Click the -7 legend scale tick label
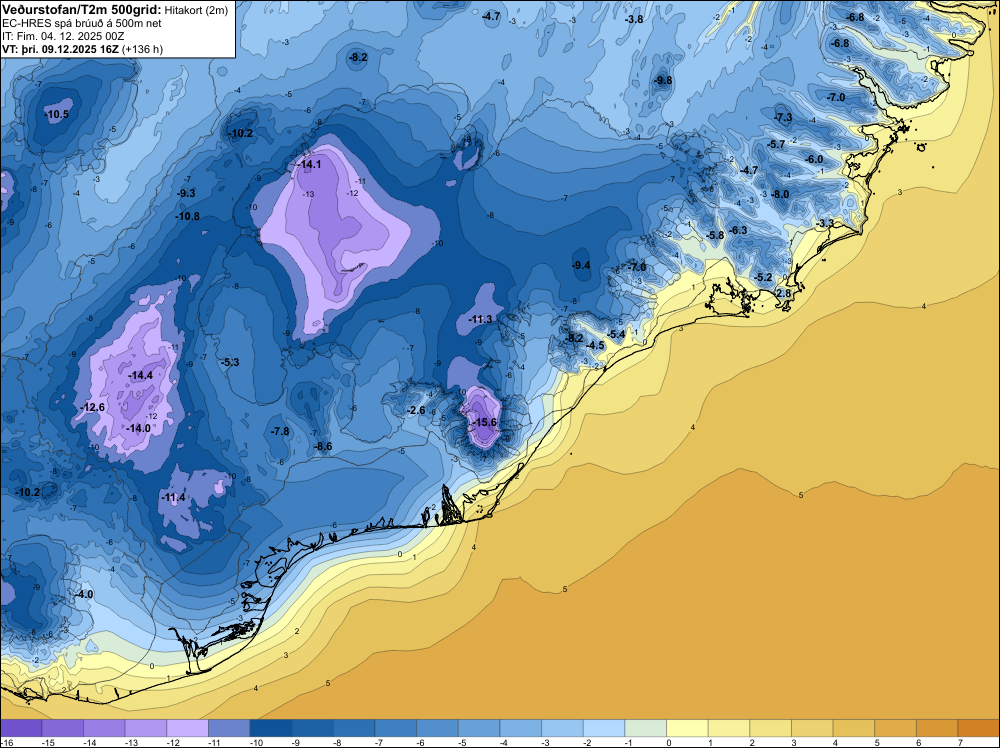 (x=381, y=742)
